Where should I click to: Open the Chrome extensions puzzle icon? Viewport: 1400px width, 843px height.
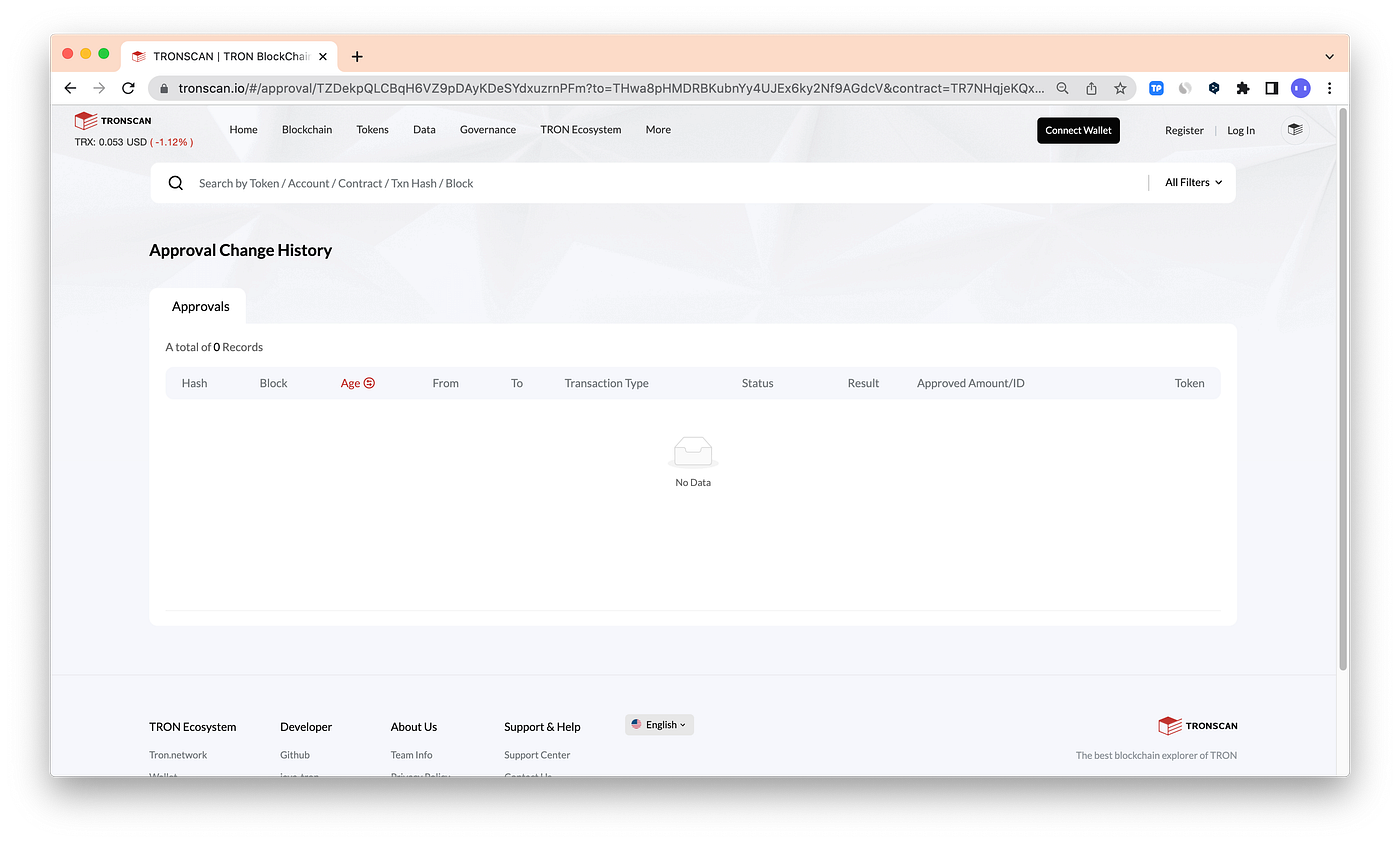(x=1243, y=88)
